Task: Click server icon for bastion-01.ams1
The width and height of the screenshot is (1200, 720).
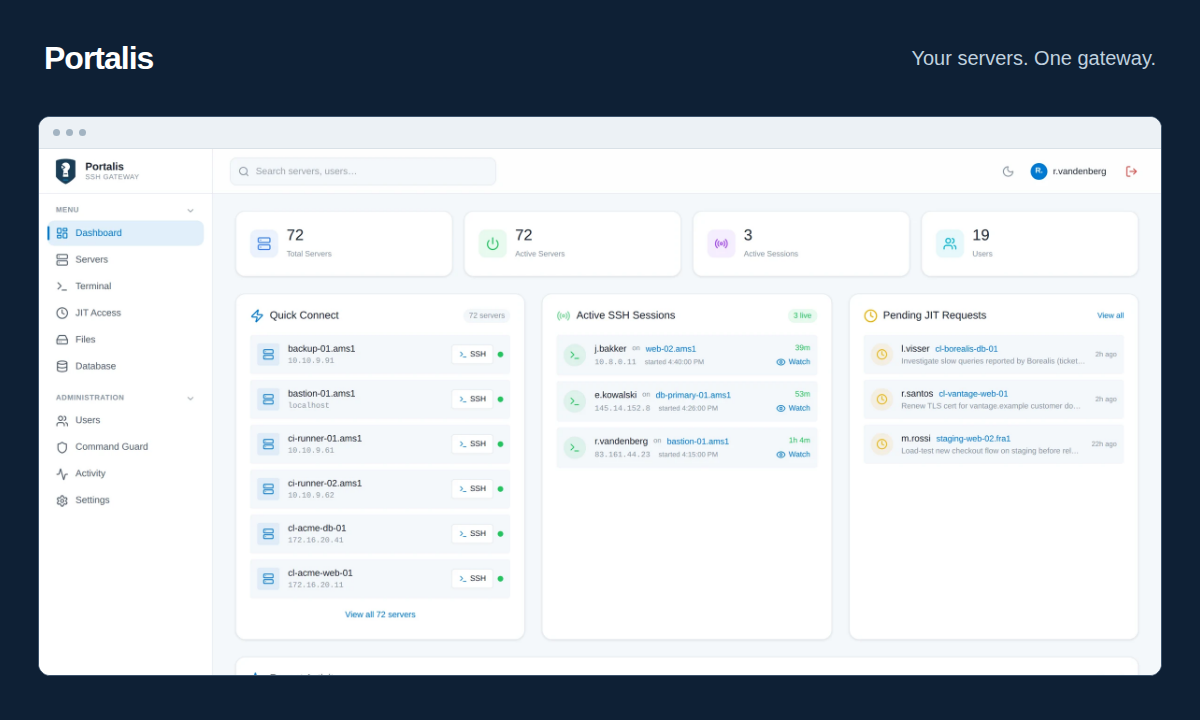Action: (268, 399)
